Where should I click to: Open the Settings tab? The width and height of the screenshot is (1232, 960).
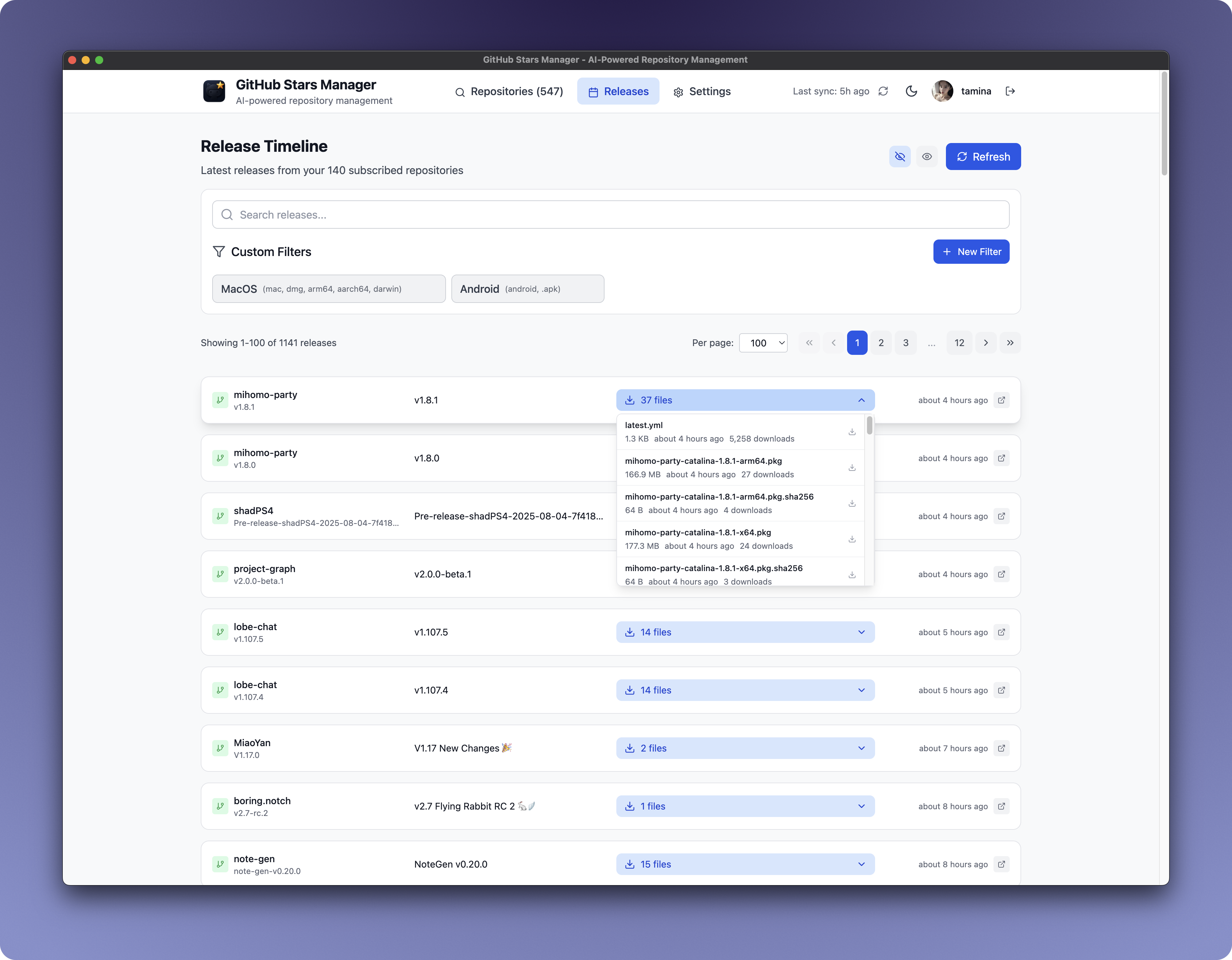[702, 91]
